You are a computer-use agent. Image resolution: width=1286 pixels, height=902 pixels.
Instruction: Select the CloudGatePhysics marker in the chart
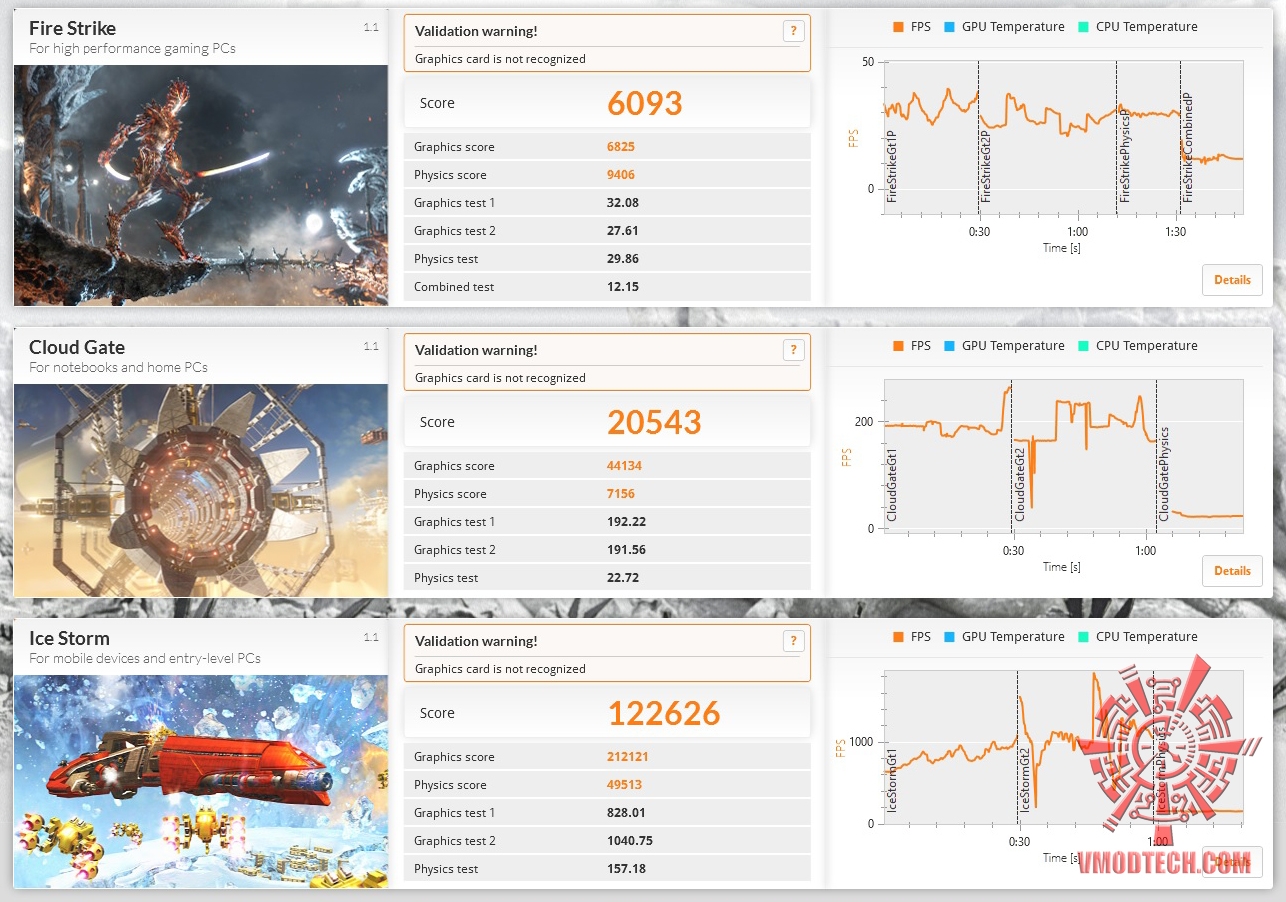point(1164,474)
